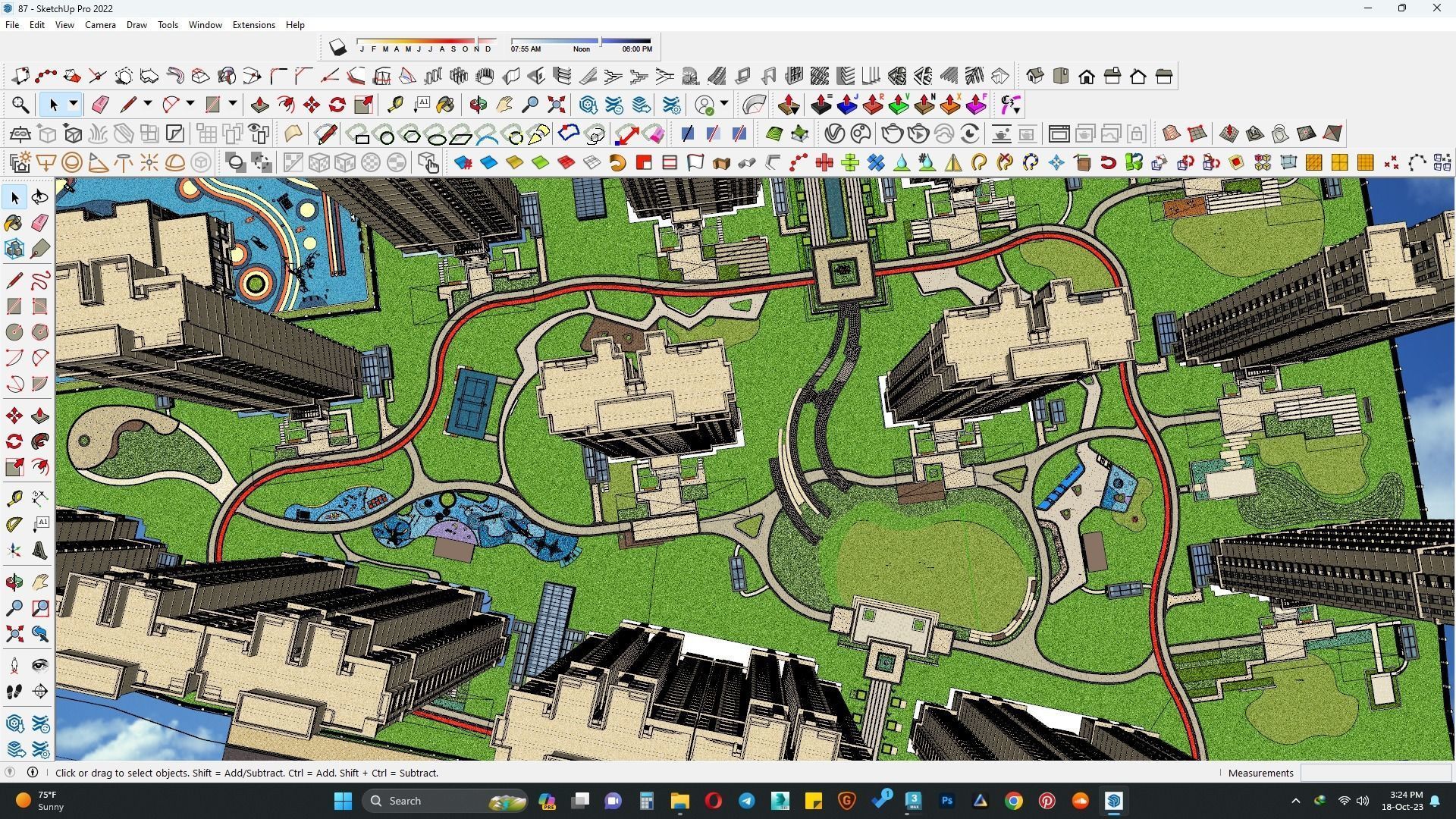Select the Paint Bucket tool in left toolbar
1456x819 pixels.
(14, 223)
